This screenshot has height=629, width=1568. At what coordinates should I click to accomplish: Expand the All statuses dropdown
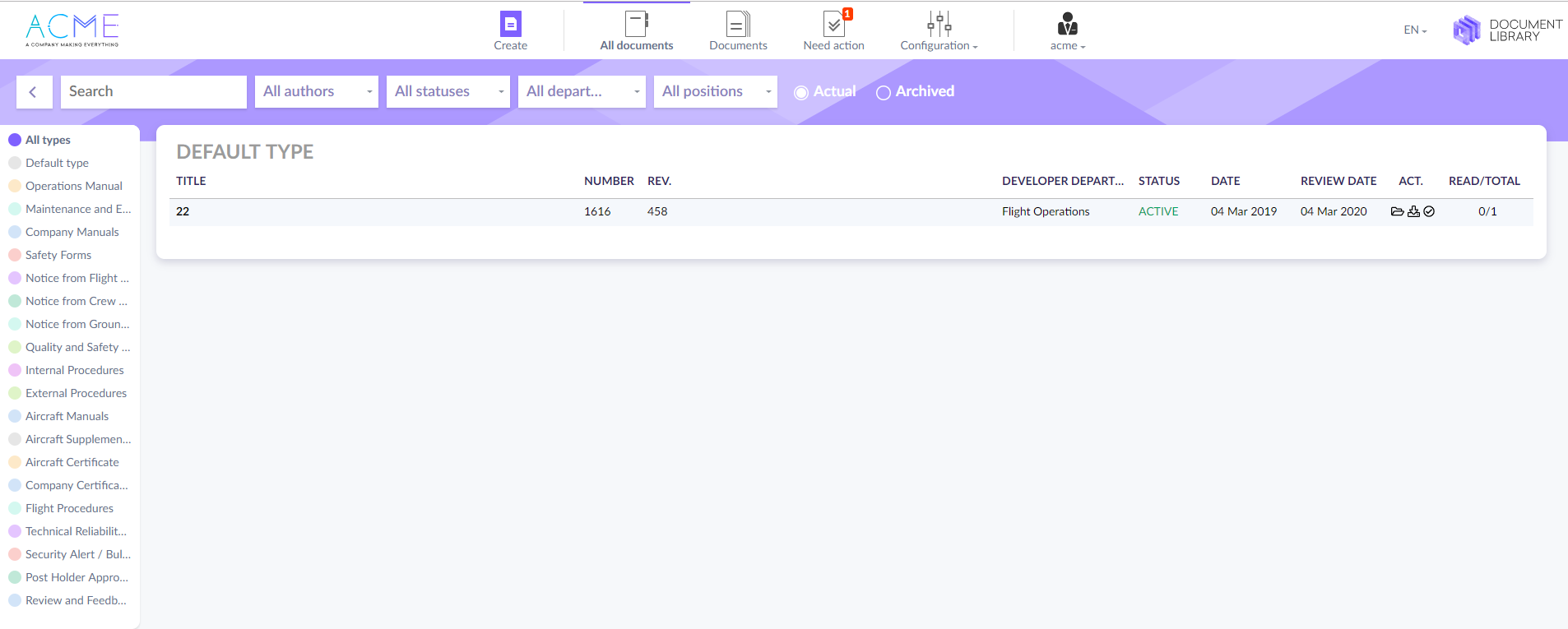(x=448, y=92)
